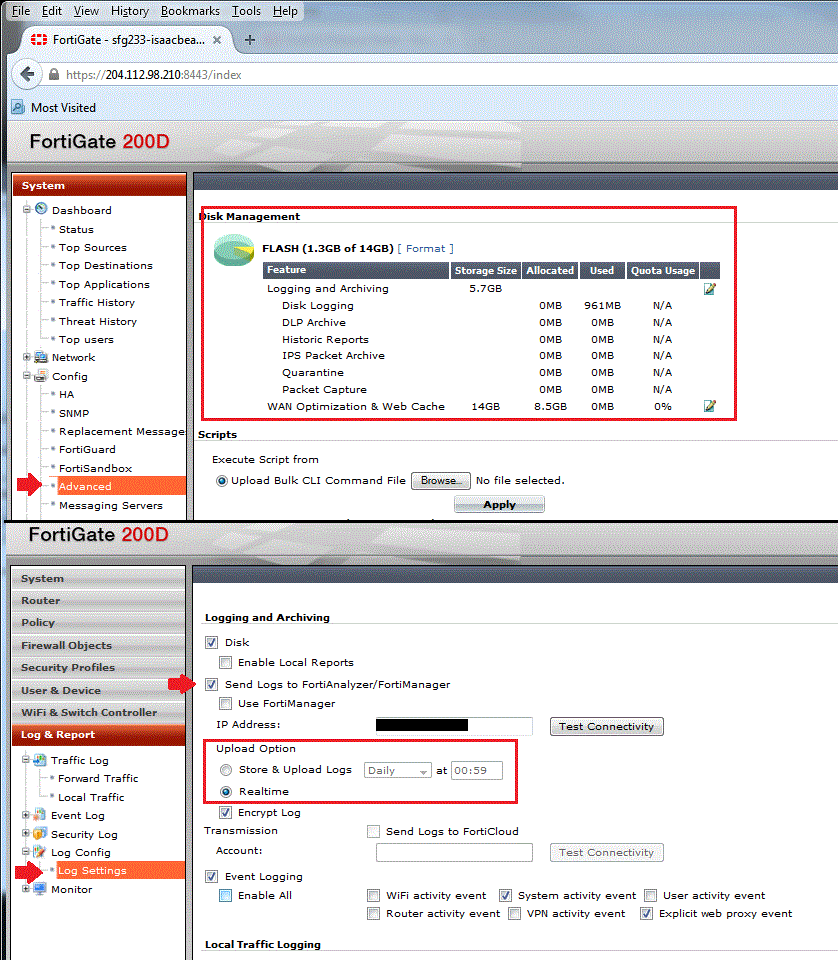Toggle the Encrypt Log checkbox
This screenshot has width=838, height=960.
(x=225, y=812)
